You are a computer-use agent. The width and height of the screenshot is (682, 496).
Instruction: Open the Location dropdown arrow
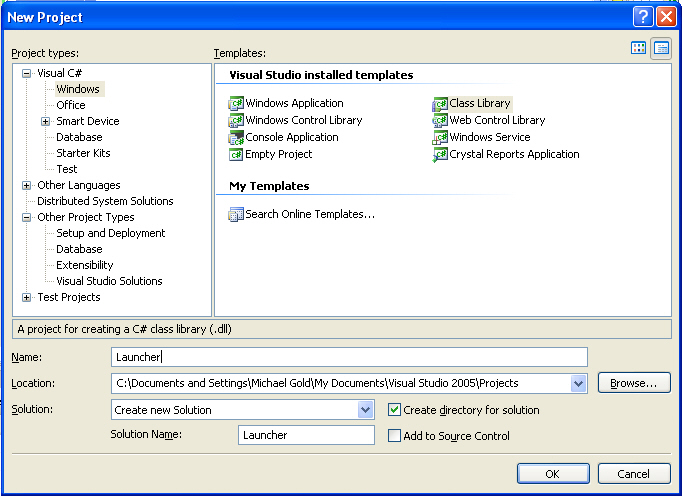point(578,384)
